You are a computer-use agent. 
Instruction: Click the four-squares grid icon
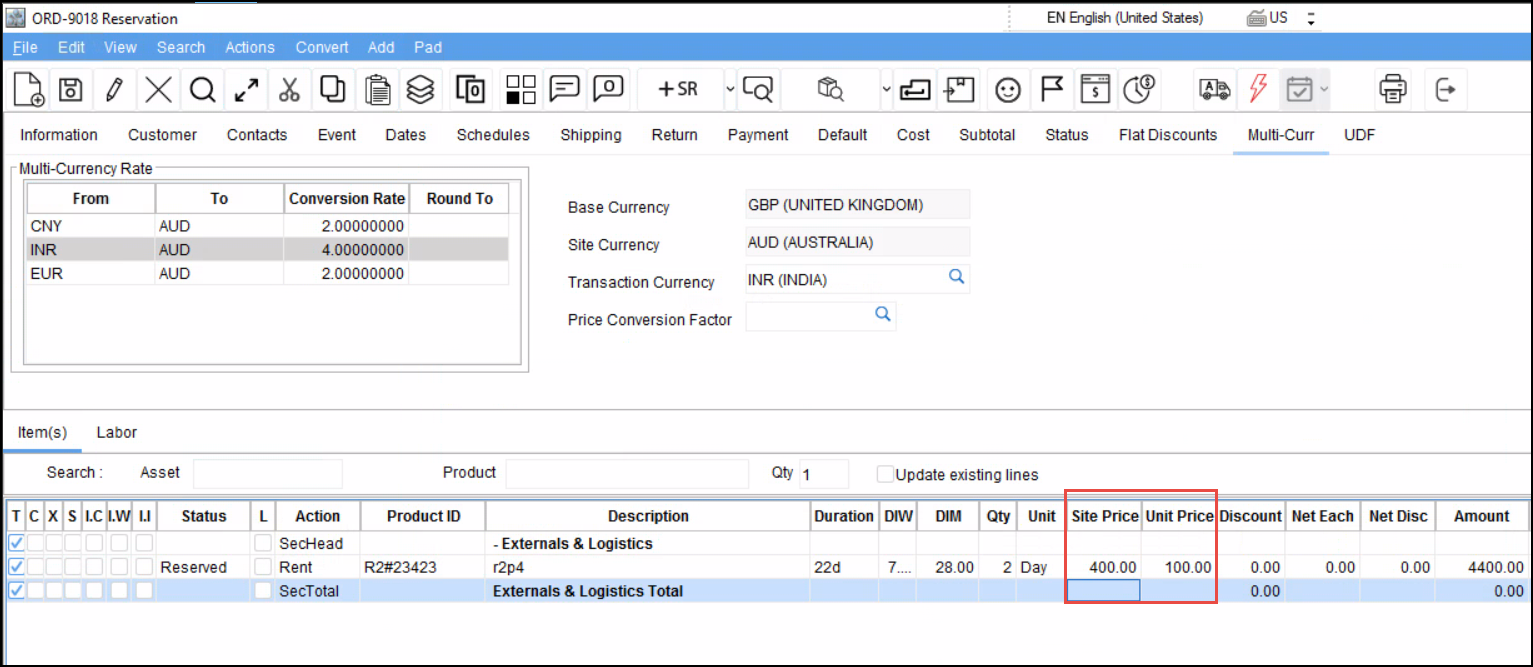click(x=520, y=90)
